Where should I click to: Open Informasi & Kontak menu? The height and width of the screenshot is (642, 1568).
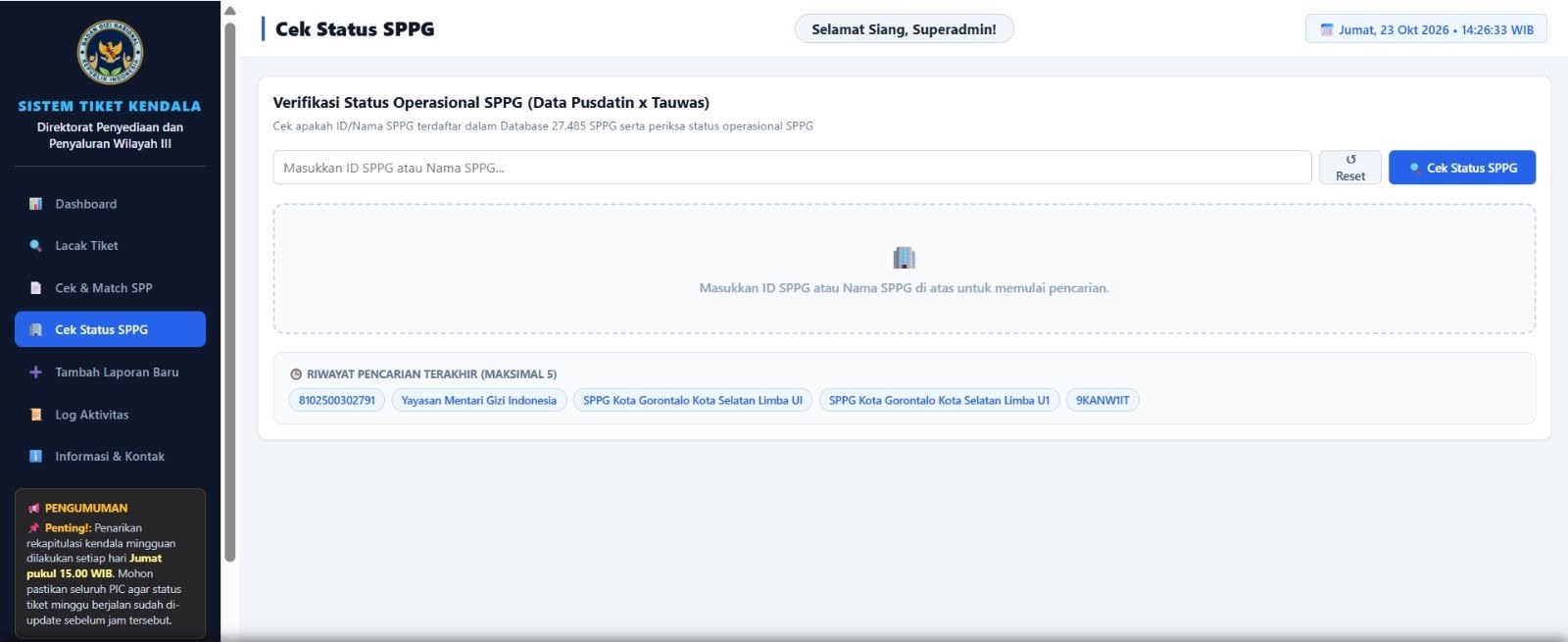pyautogui.click(x=110, y=457)
